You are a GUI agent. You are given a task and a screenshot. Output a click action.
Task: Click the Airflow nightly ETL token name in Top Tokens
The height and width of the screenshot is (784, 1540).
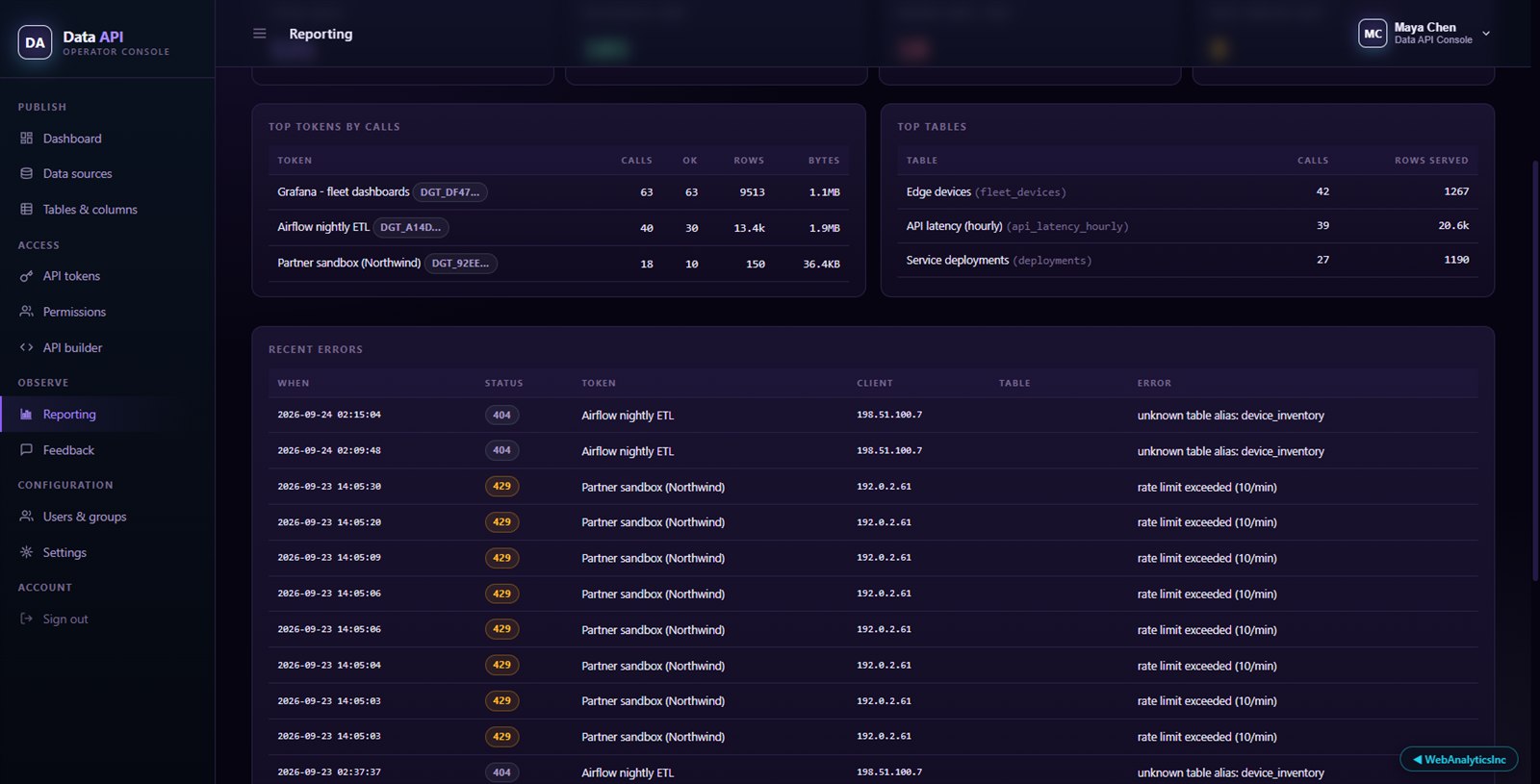pos(323,228)
